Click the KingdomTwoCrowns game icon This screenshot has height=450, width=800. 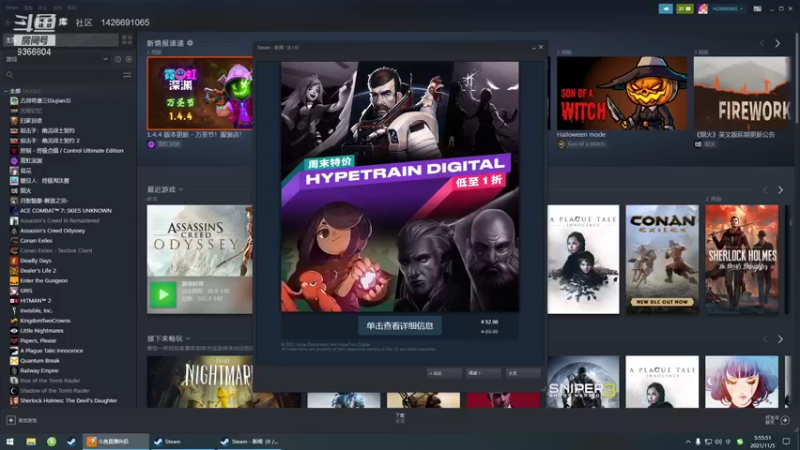[x=14, y=321]
